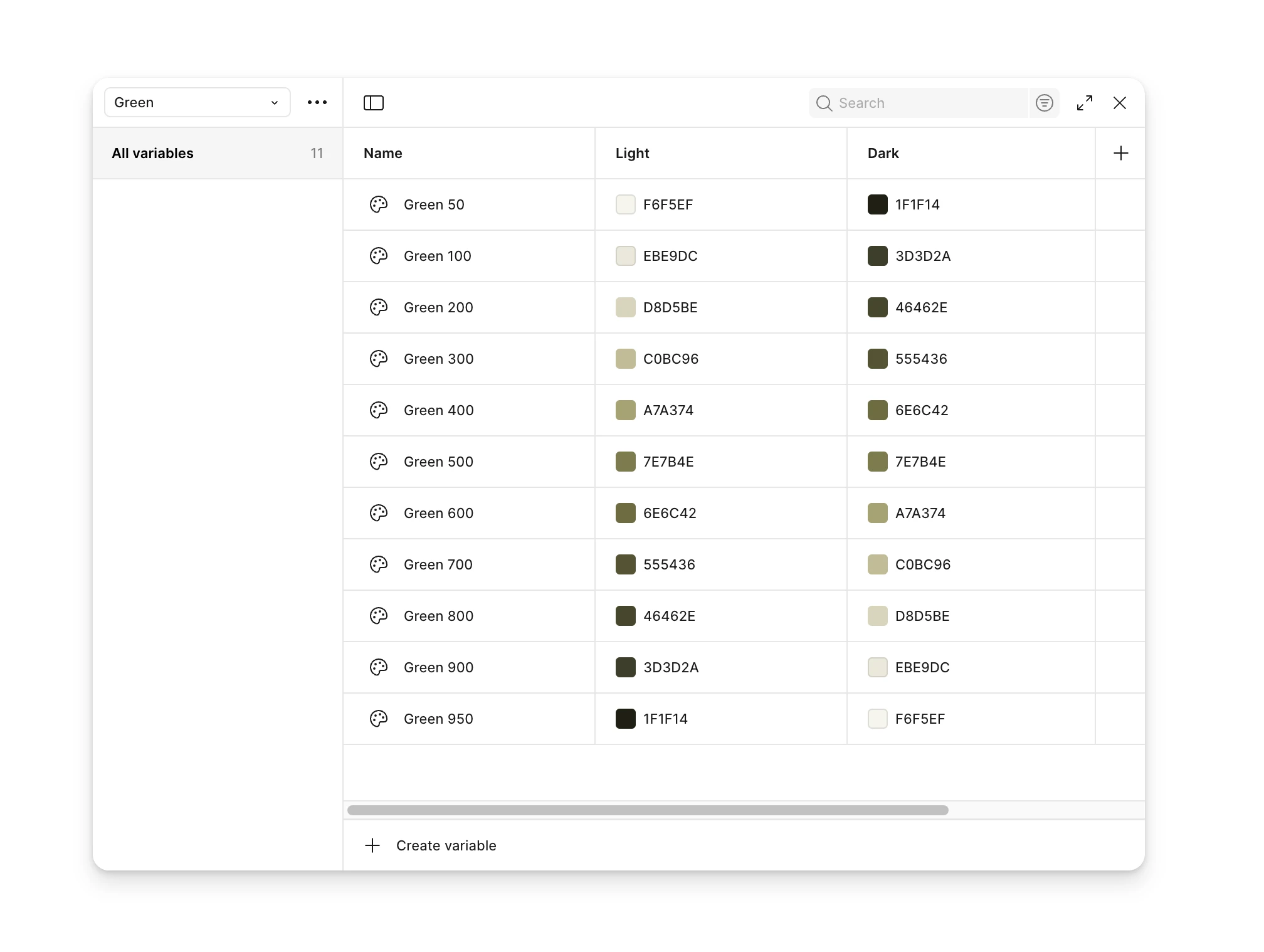Image resolution: width=1264 pixels, height=952 pixels.
Task: Toggle the sidebar panel icon
Action: click(x=374, y=103)
